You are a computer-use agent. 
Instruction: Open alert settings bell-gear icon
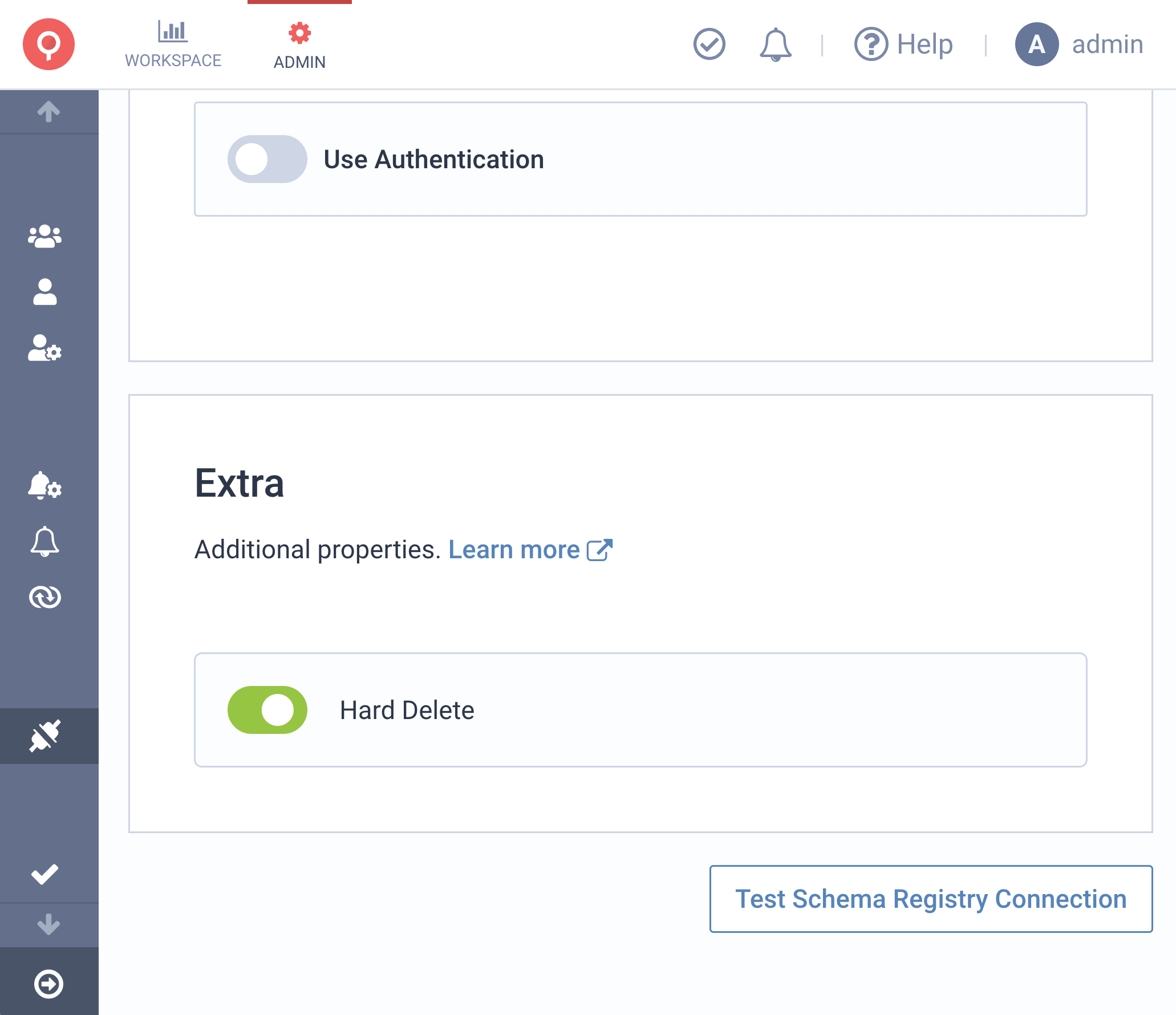(x=45, y=485)
